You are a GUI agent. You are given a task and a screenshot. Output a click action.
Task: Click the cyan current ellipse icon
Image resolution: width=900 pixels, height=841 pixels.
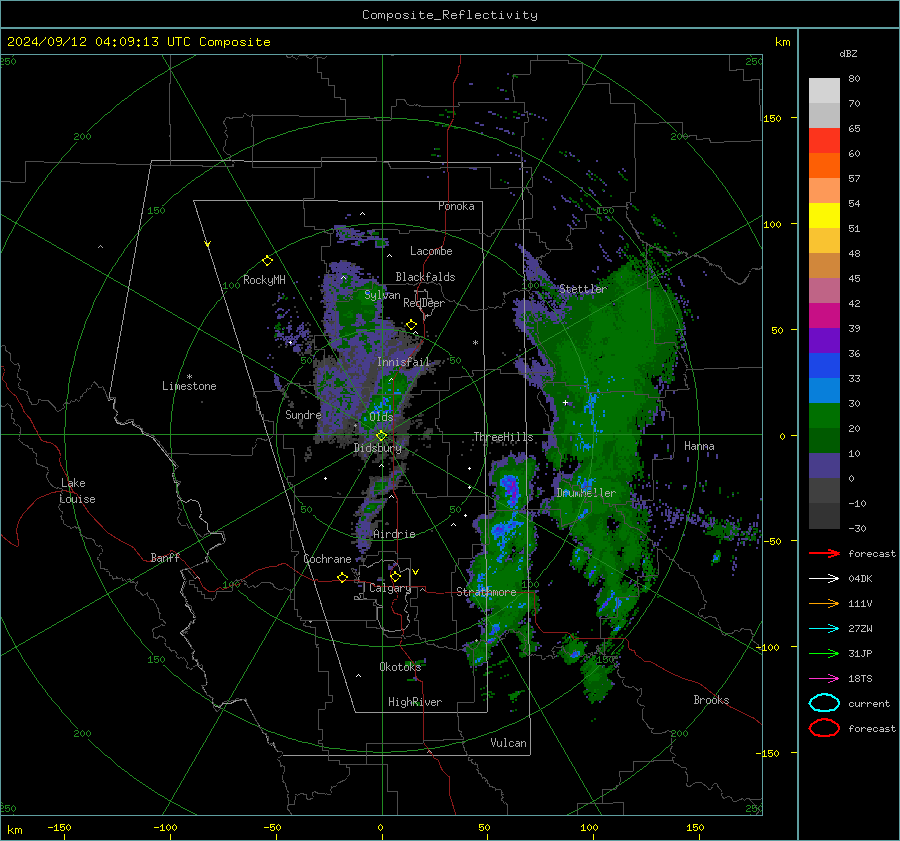click(824, 703)
